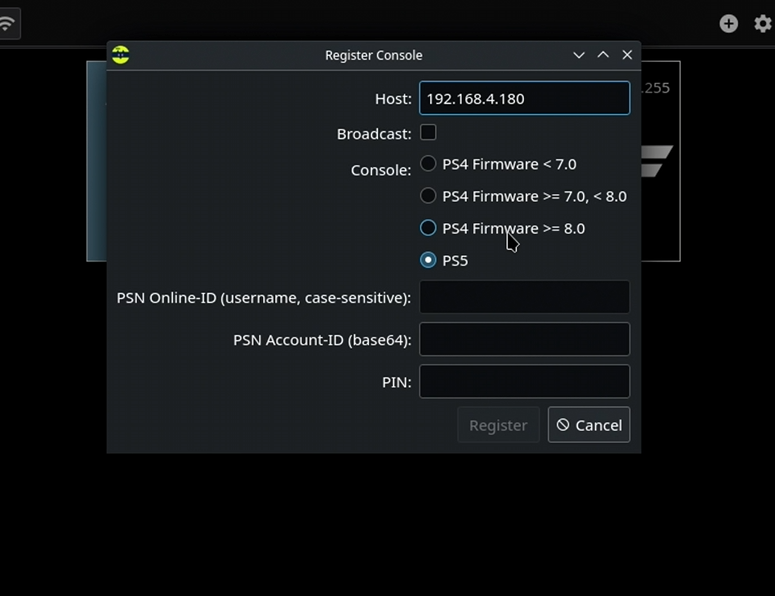Click the PSN Account-ID base64 field
Screen dimensions: 775x596
[x=524, y=339]
